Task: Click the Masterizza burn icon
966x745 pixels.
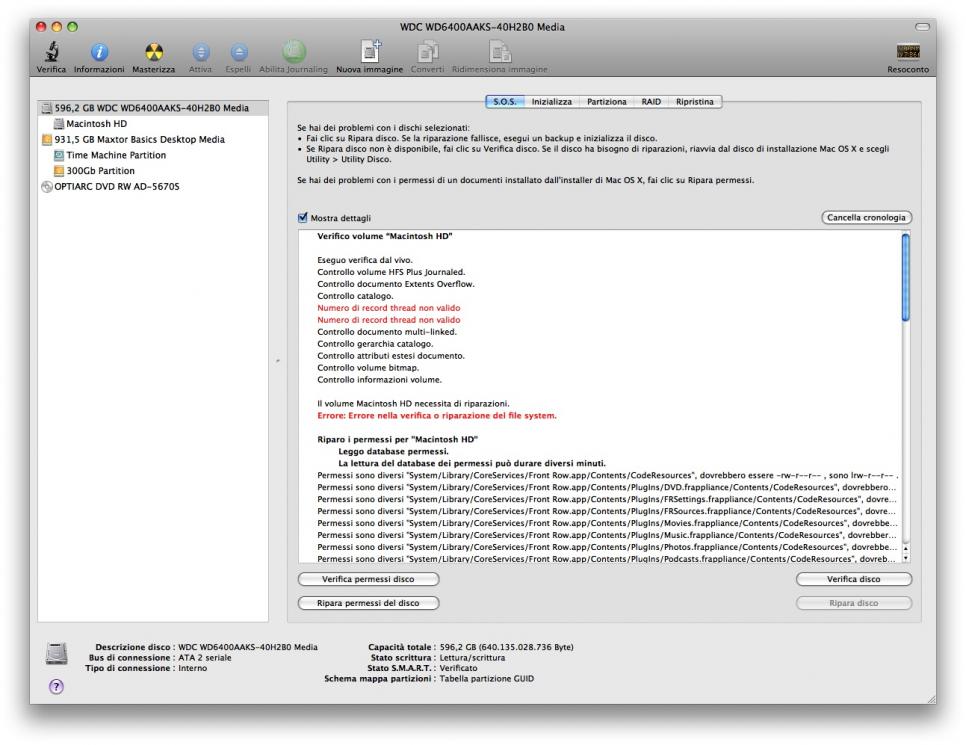Action: (x=154, y=52)
